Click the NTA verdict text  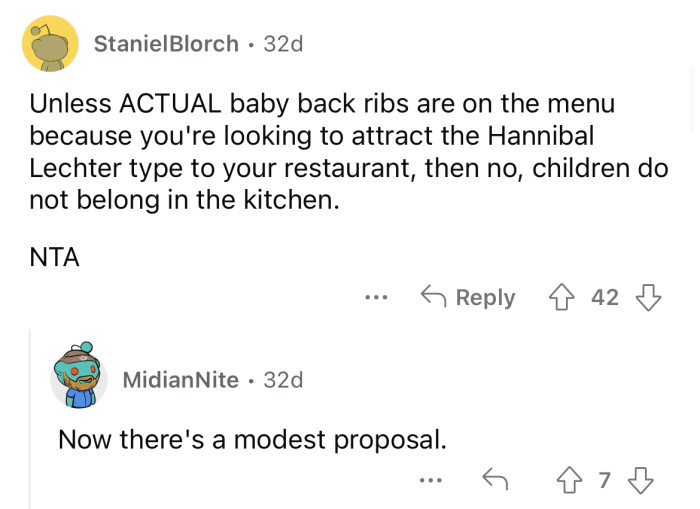tap(55, 257)
